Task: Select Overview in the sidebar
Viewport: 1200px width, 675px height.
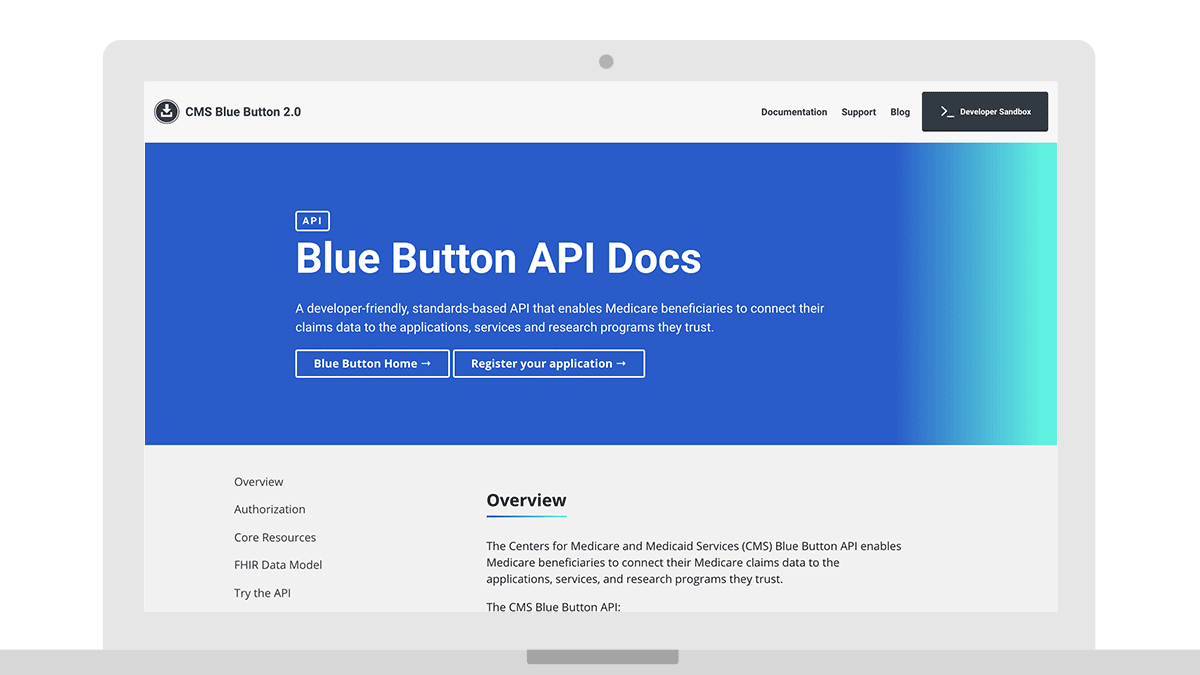Action: [x=259, y=482]
